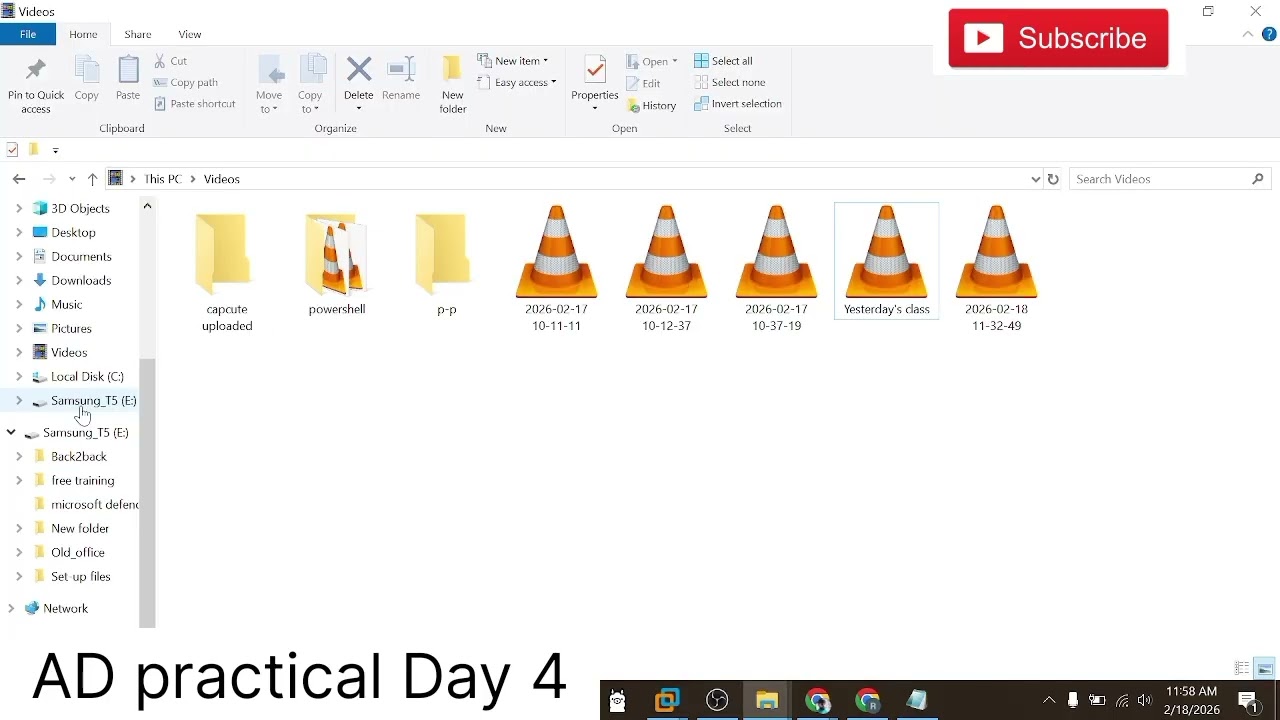Screen dimensions: 1280x720
Task: Select Downloads in navigation pane
Action: pos(81,281)
